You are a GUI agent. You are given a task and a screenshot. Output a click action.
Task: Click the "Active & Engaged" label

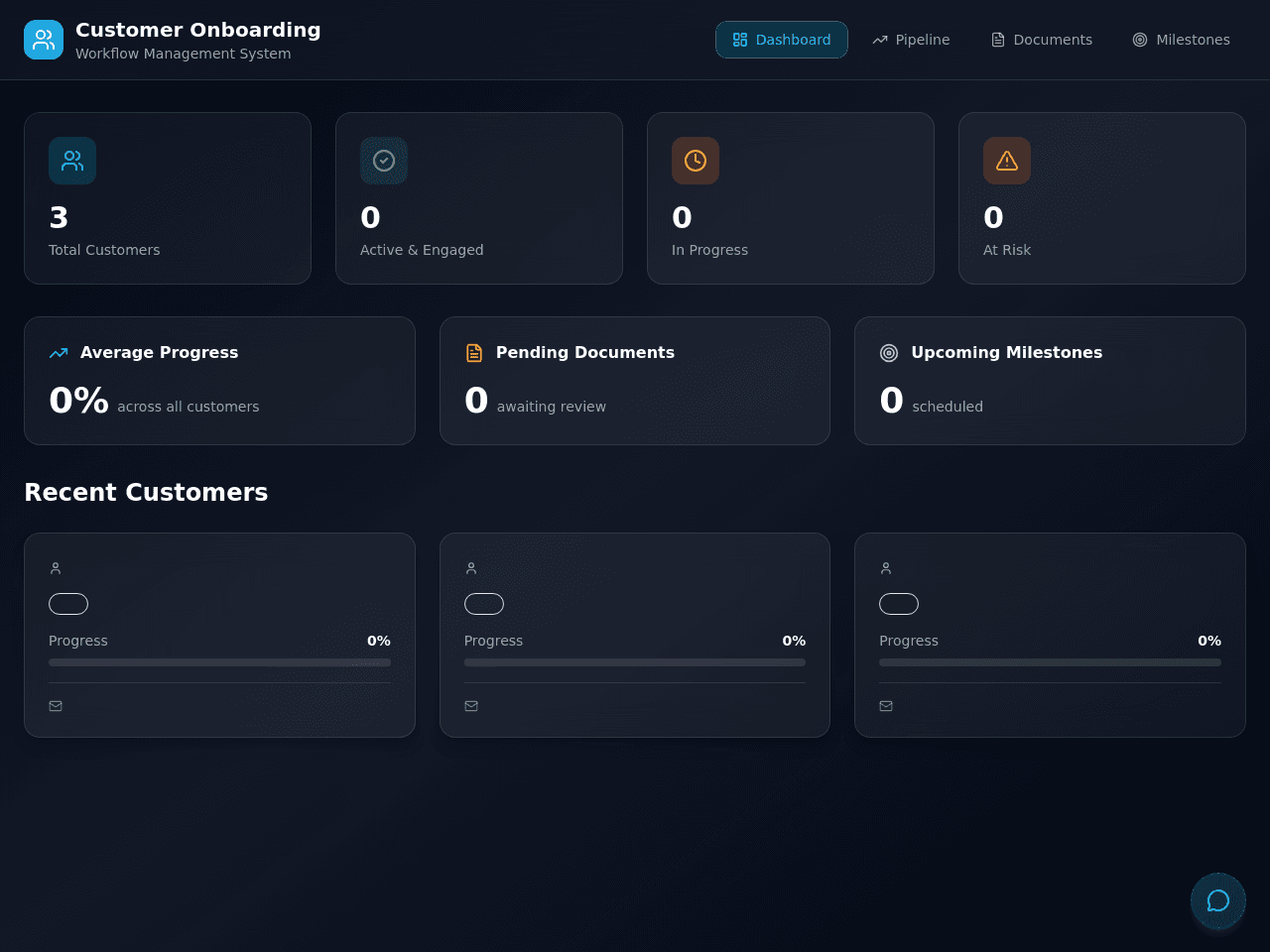pos(422,250)
